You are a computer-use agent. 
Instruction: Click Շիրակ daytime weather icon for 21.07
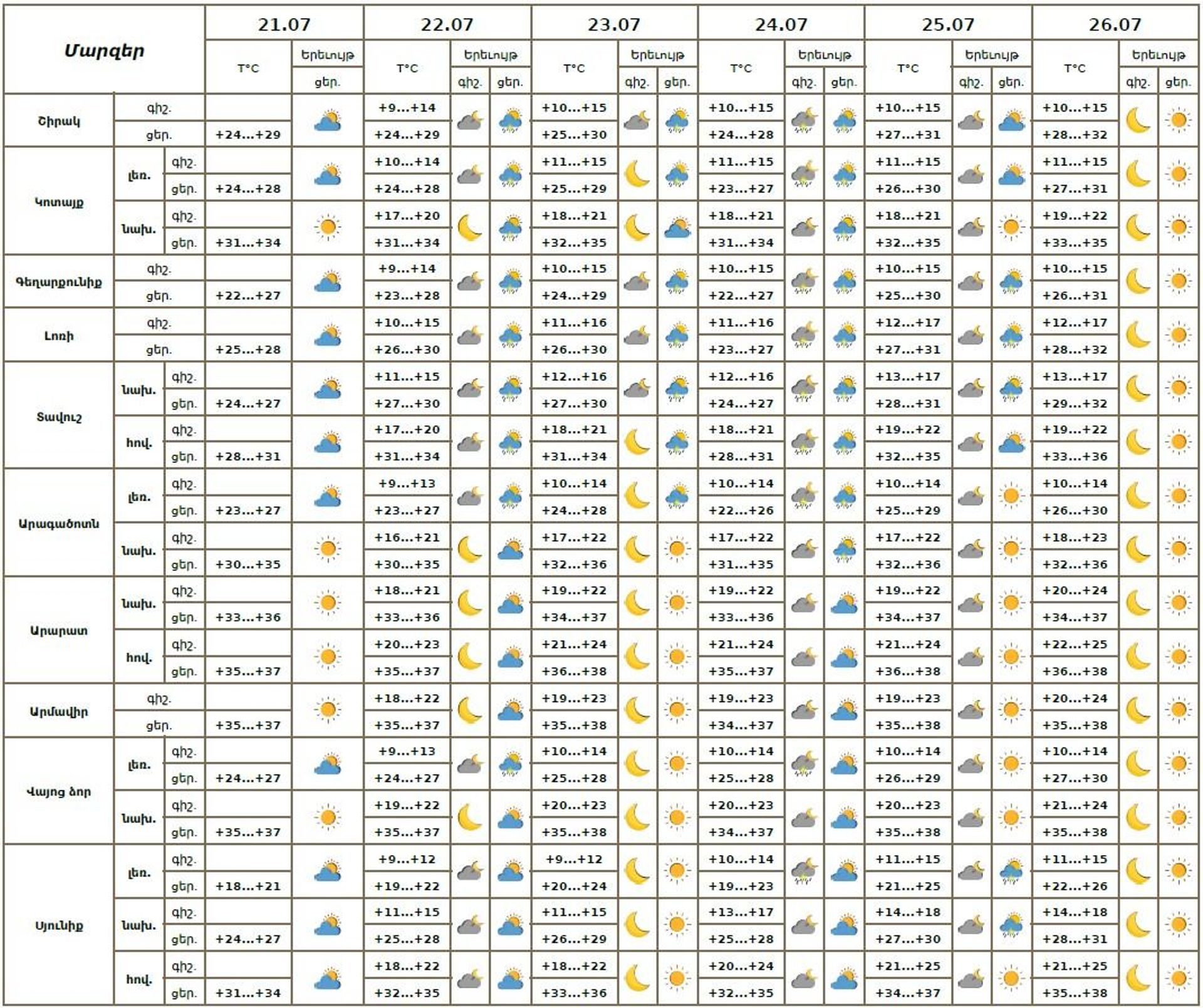(328, 120)
